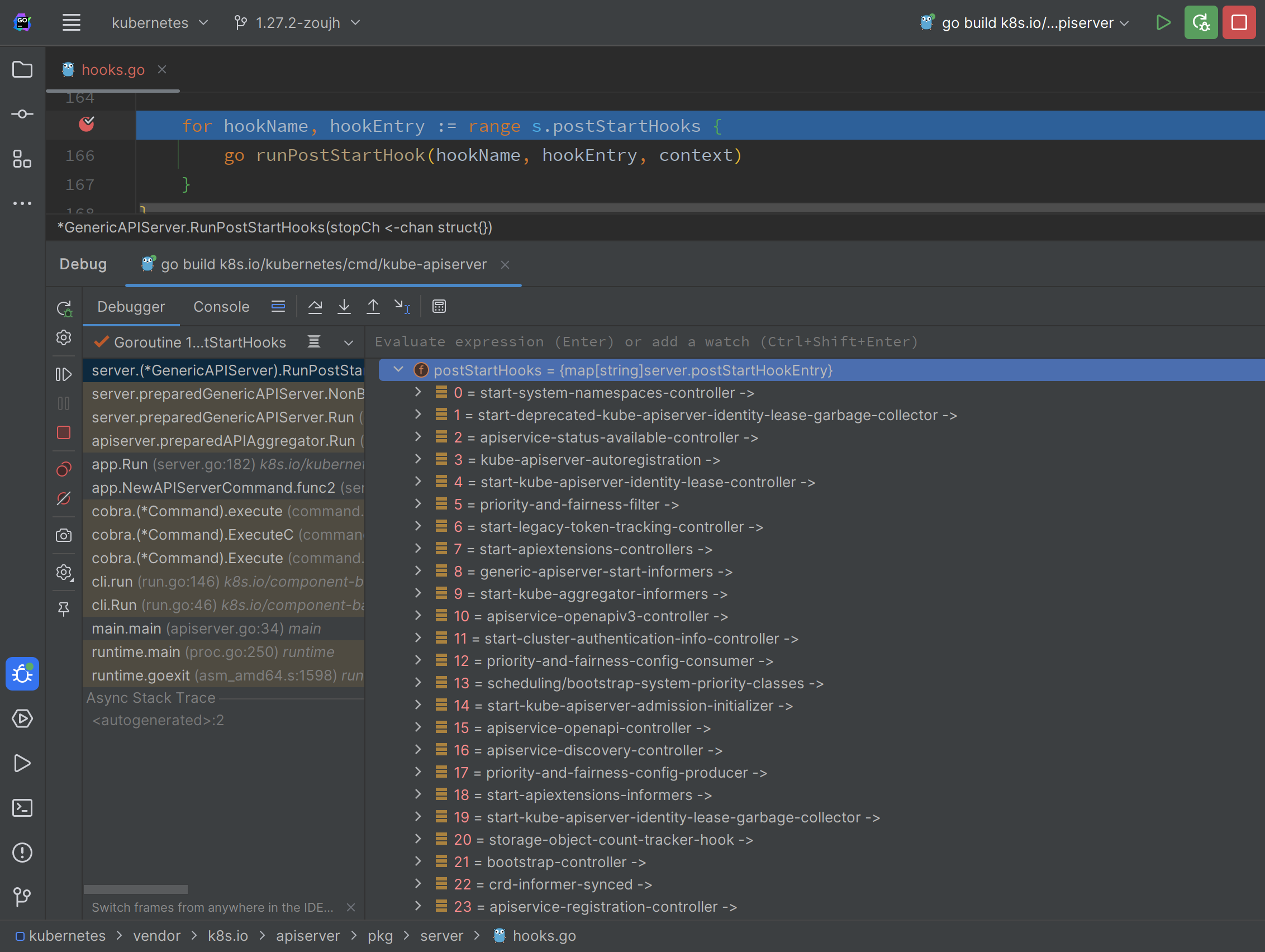1265x952 pixels.
Task: Stop the running process red button
Action: pyautogui.click(x=1239, y=23)
